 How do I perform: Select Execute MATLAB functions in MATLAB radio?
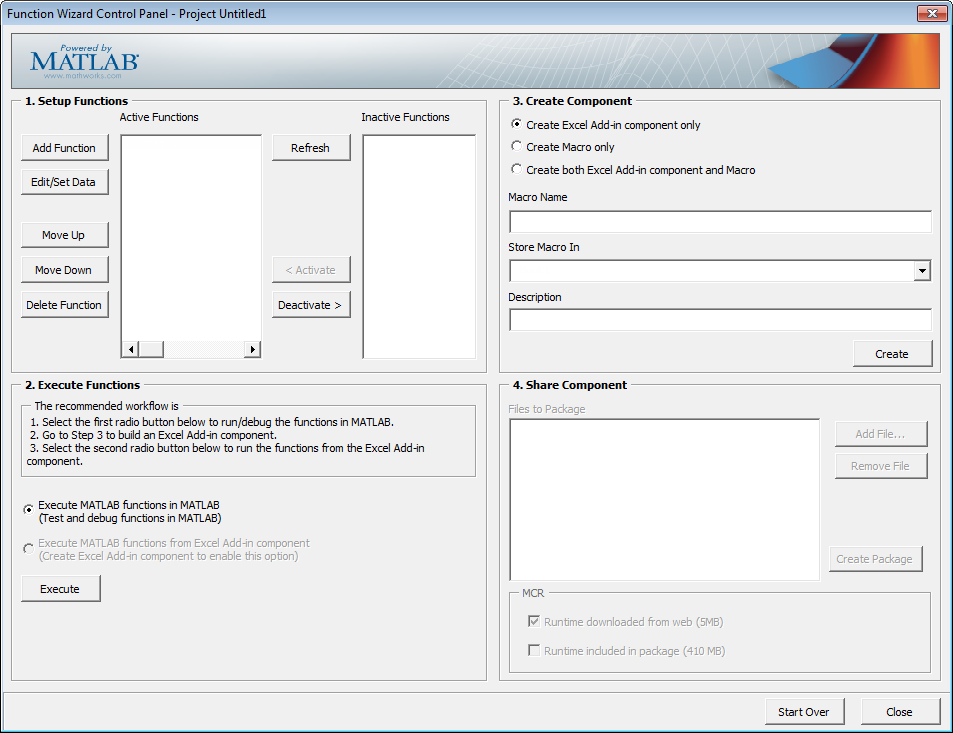28,509
